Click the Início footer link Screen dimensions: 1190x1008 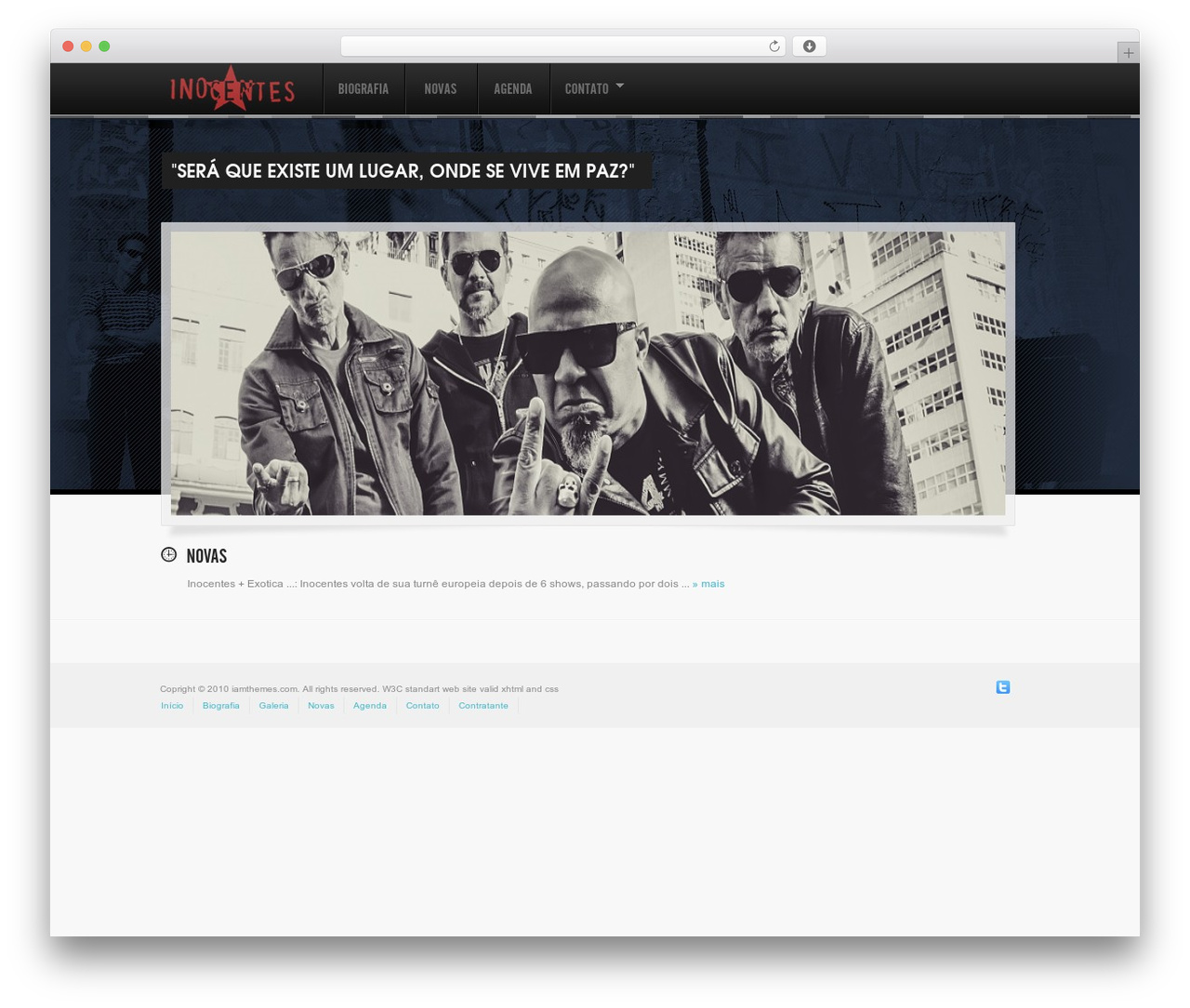tap(172, 706)
